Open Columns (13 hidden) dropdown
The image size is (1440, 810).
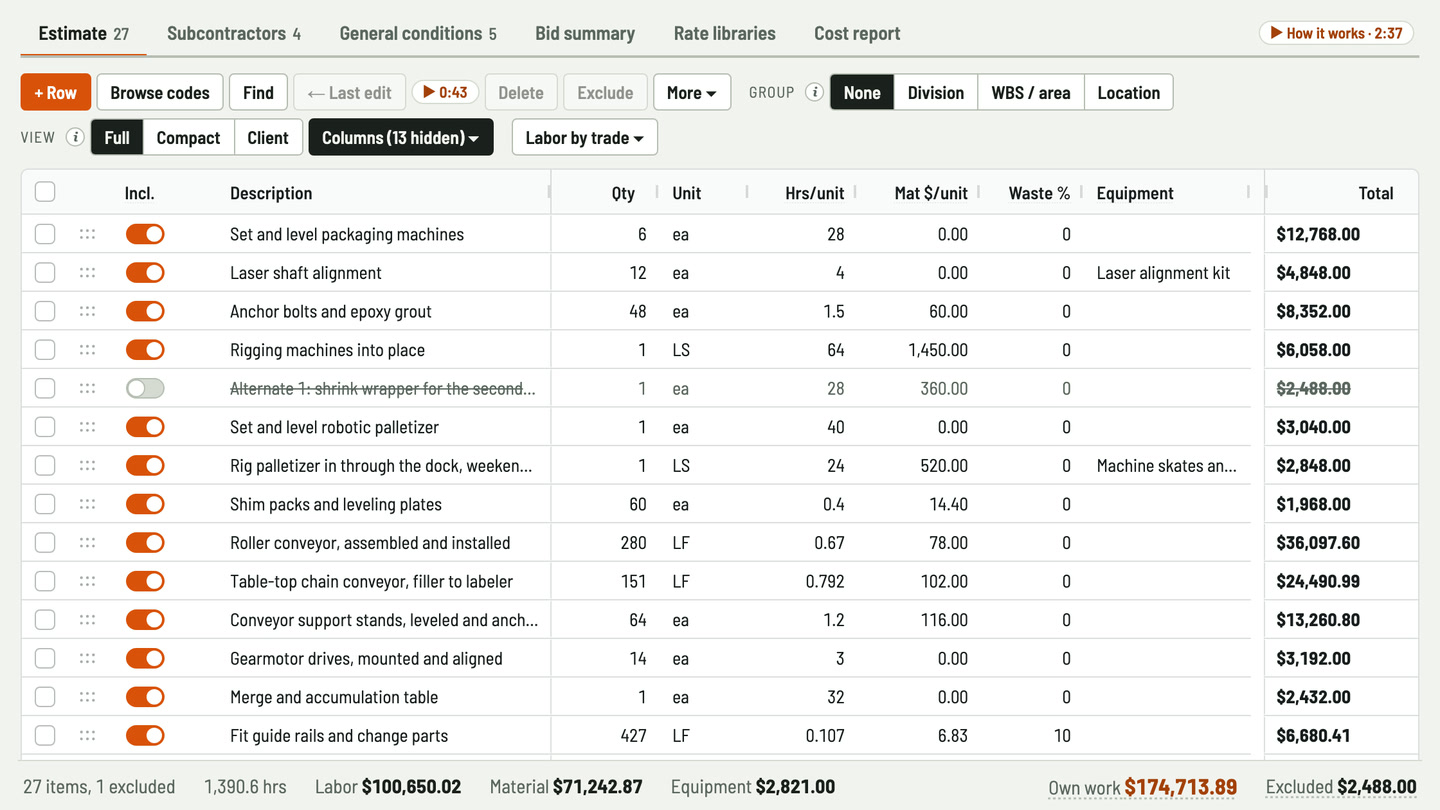pyautogui.click(x=401, y=137)
